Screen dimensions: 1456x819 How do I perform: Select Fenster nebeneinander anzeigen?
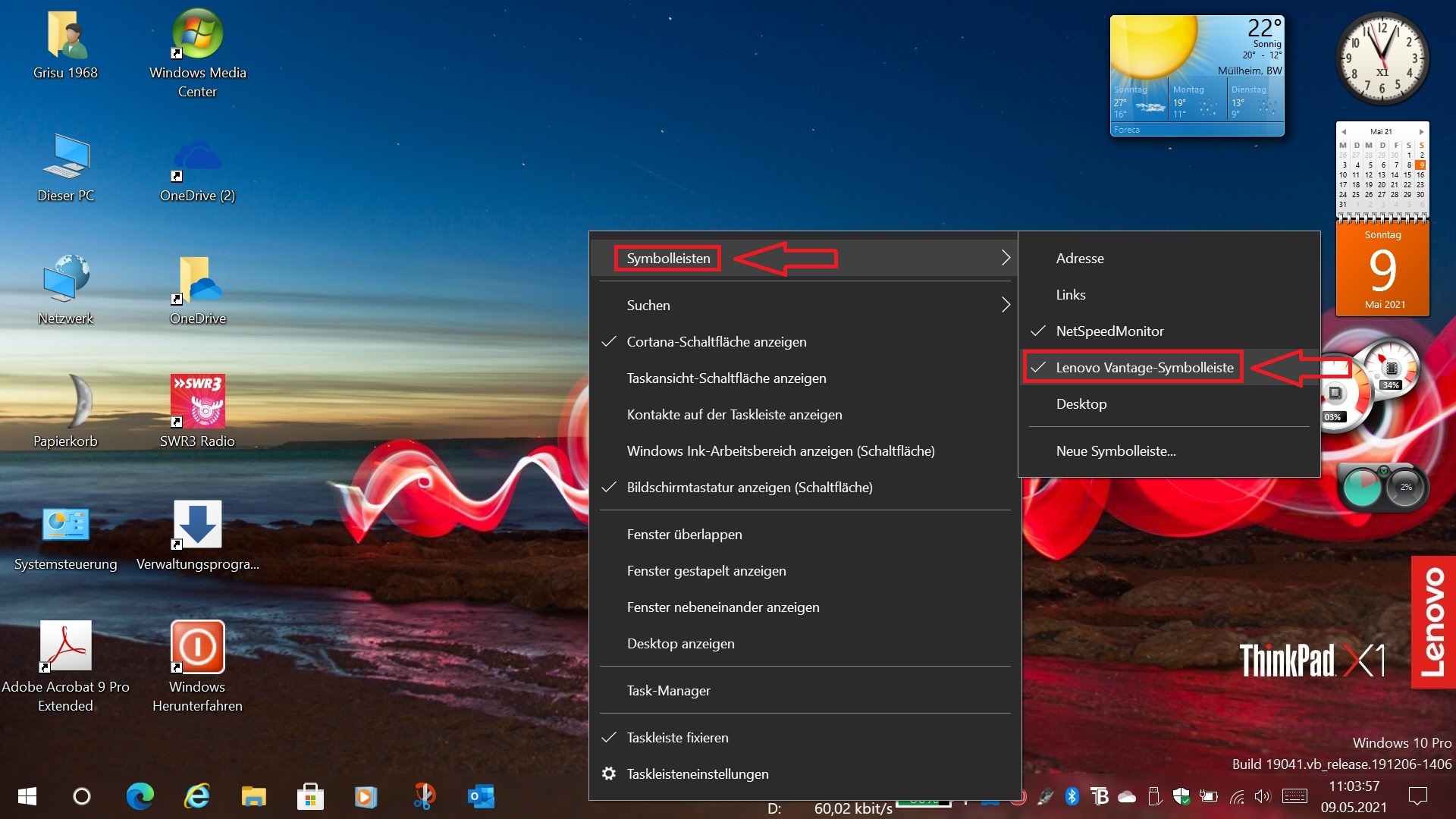(x=805, y=607)
